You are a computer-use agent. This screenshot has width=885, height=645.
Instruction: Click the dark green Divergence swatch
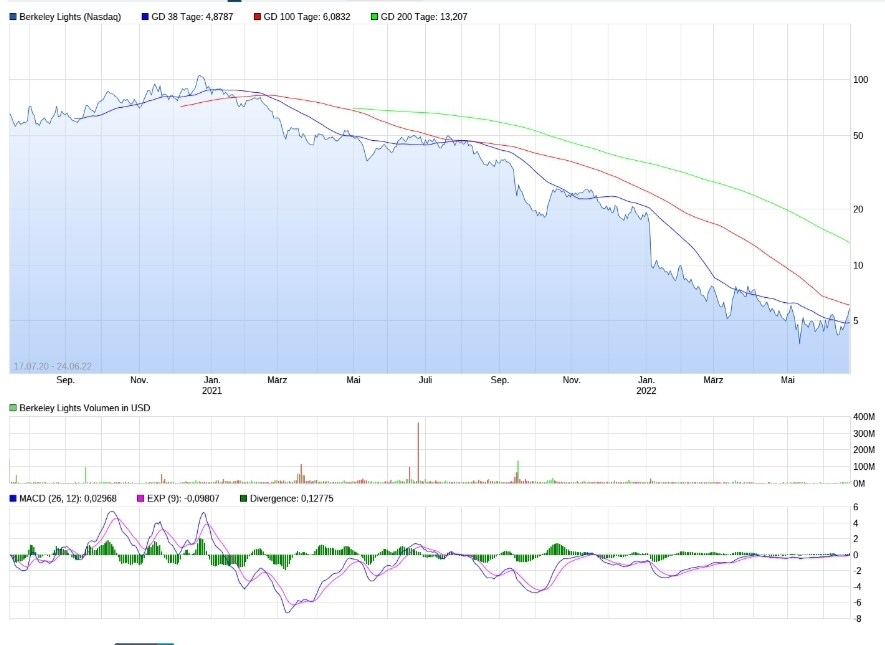243,498
